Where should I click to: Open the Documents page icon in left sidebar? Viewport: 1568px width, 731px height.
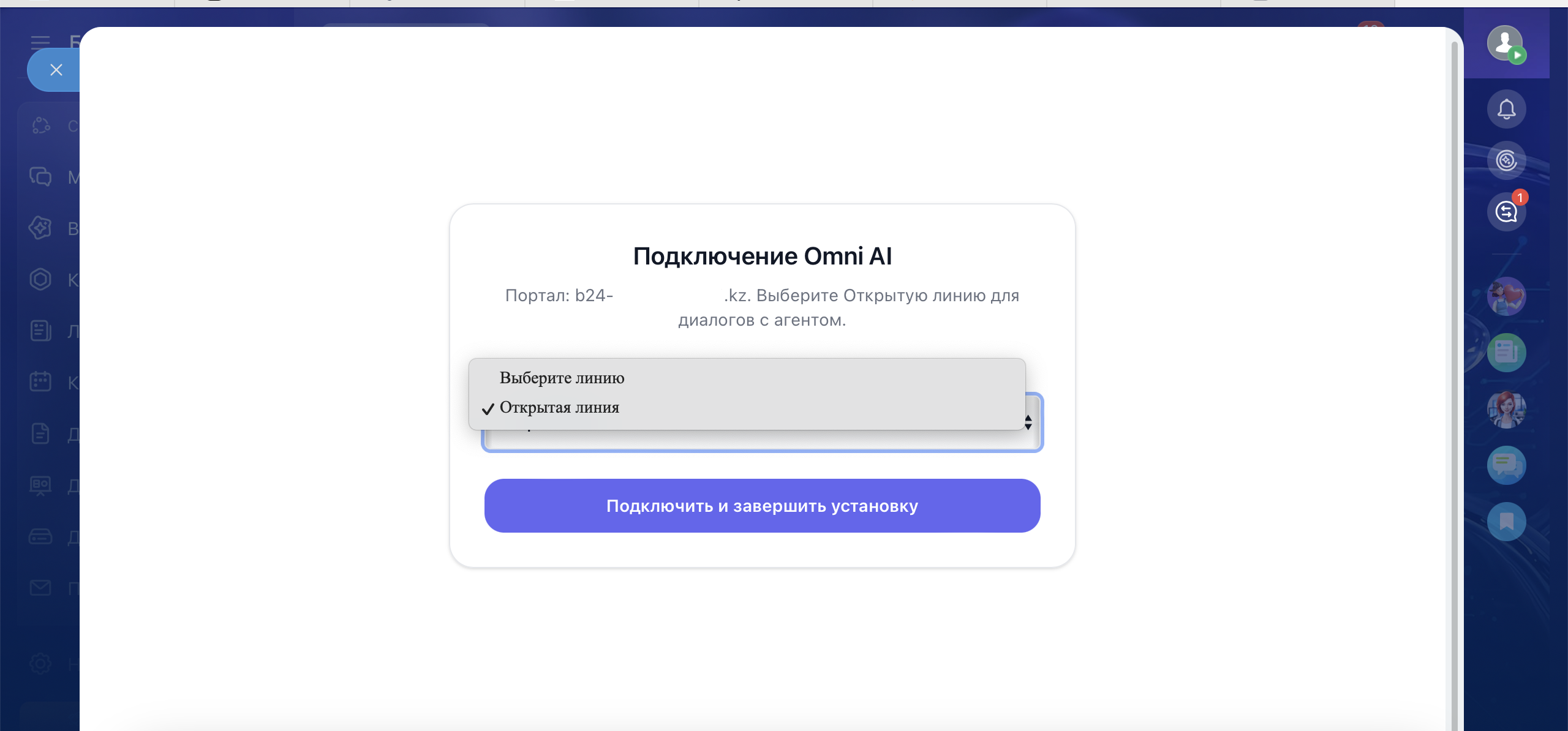click(x=40, y=434)
